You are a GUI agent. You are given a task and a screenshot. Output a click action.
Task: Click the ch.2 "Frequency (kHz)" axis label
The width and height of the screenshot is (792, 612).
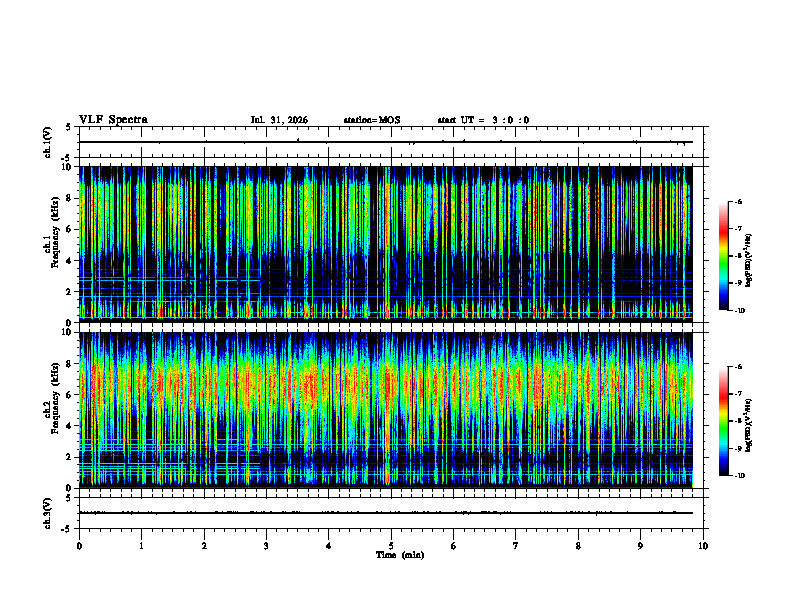[54, 398]
